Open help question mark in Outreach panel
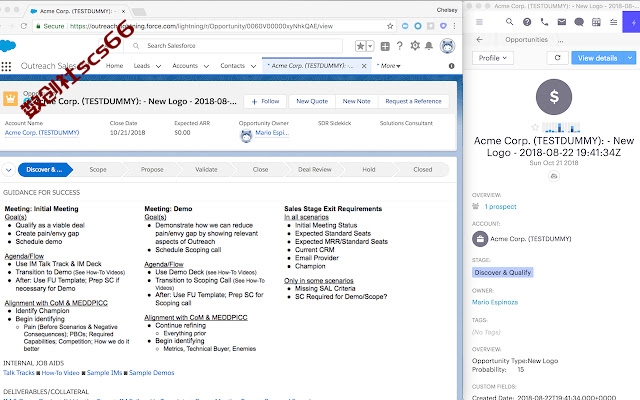The image size is (640, 400). 527,22
